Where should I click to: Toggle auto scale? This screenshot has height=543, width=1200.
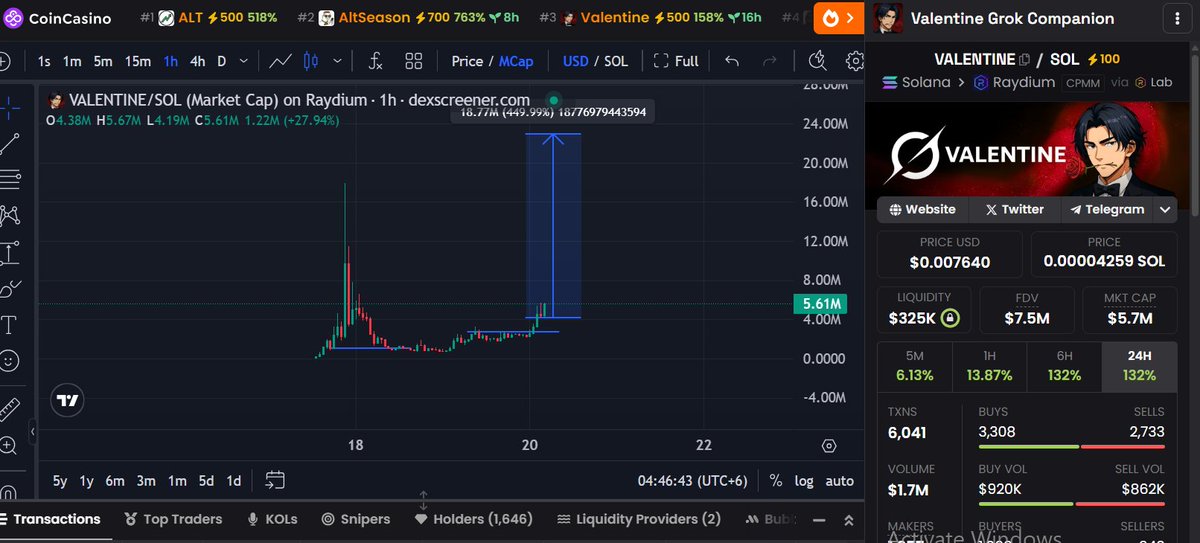pos(840,481)
